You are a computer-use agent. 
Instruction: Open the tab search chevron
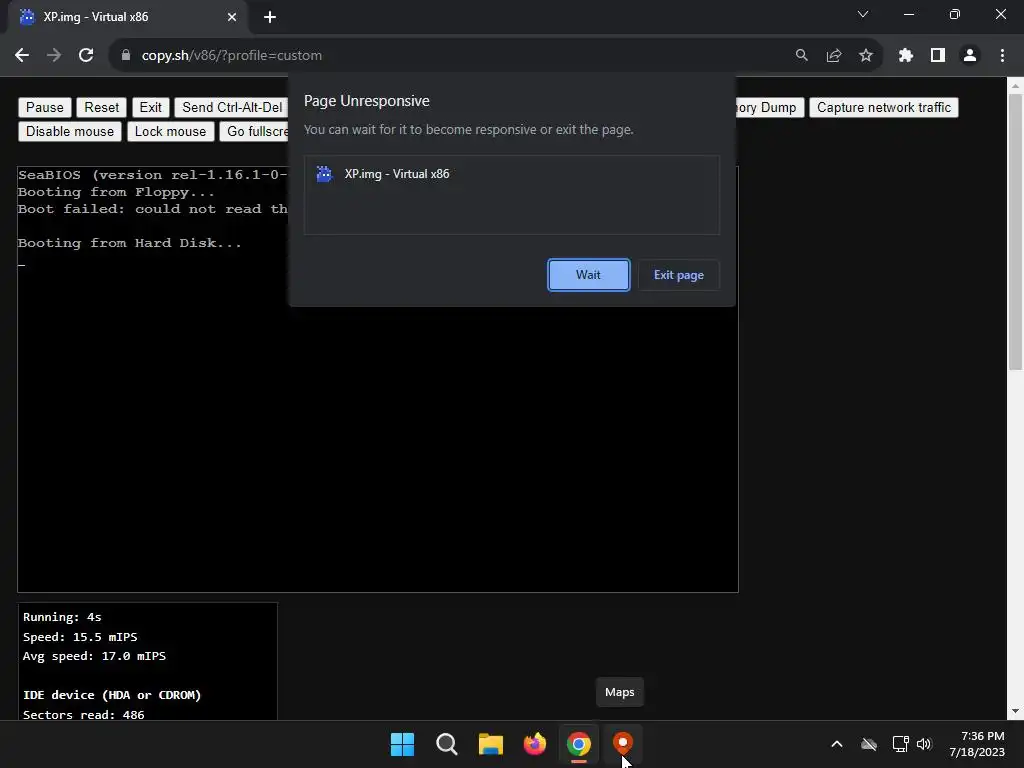[x=863, y=14]
